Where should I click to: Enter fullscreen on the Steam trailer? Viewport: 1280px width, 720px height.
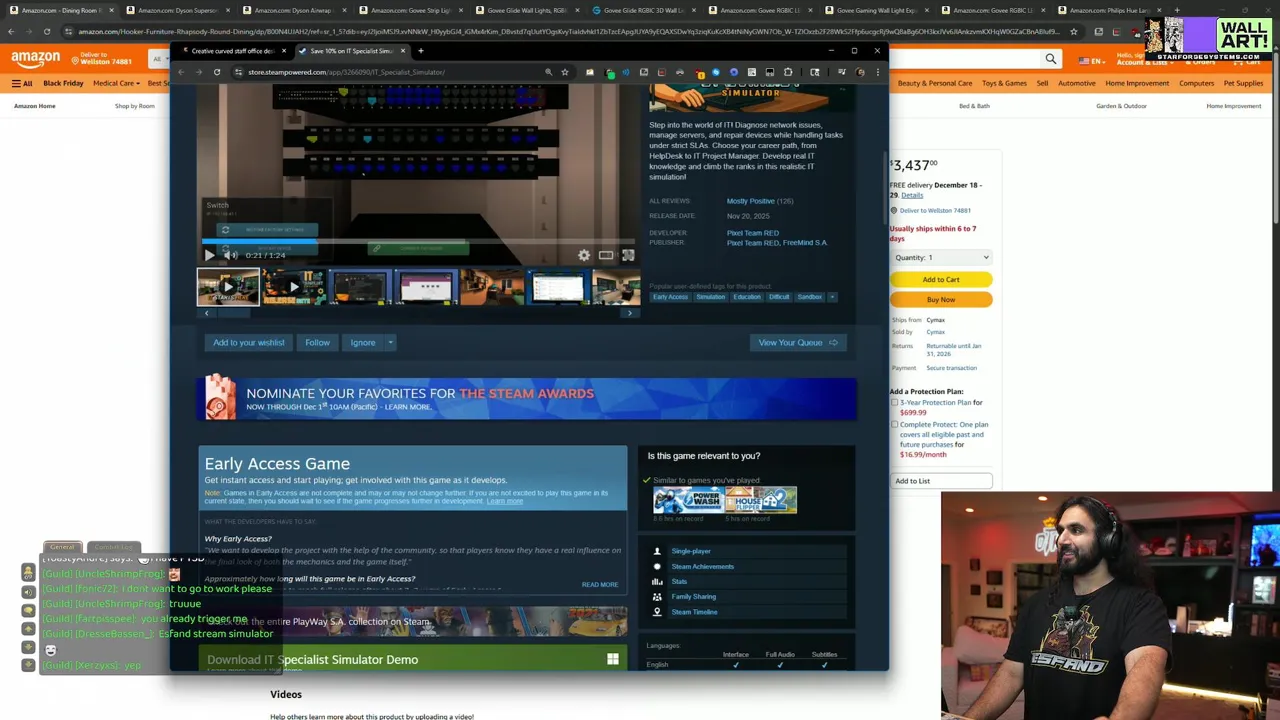tap(628, 255)
